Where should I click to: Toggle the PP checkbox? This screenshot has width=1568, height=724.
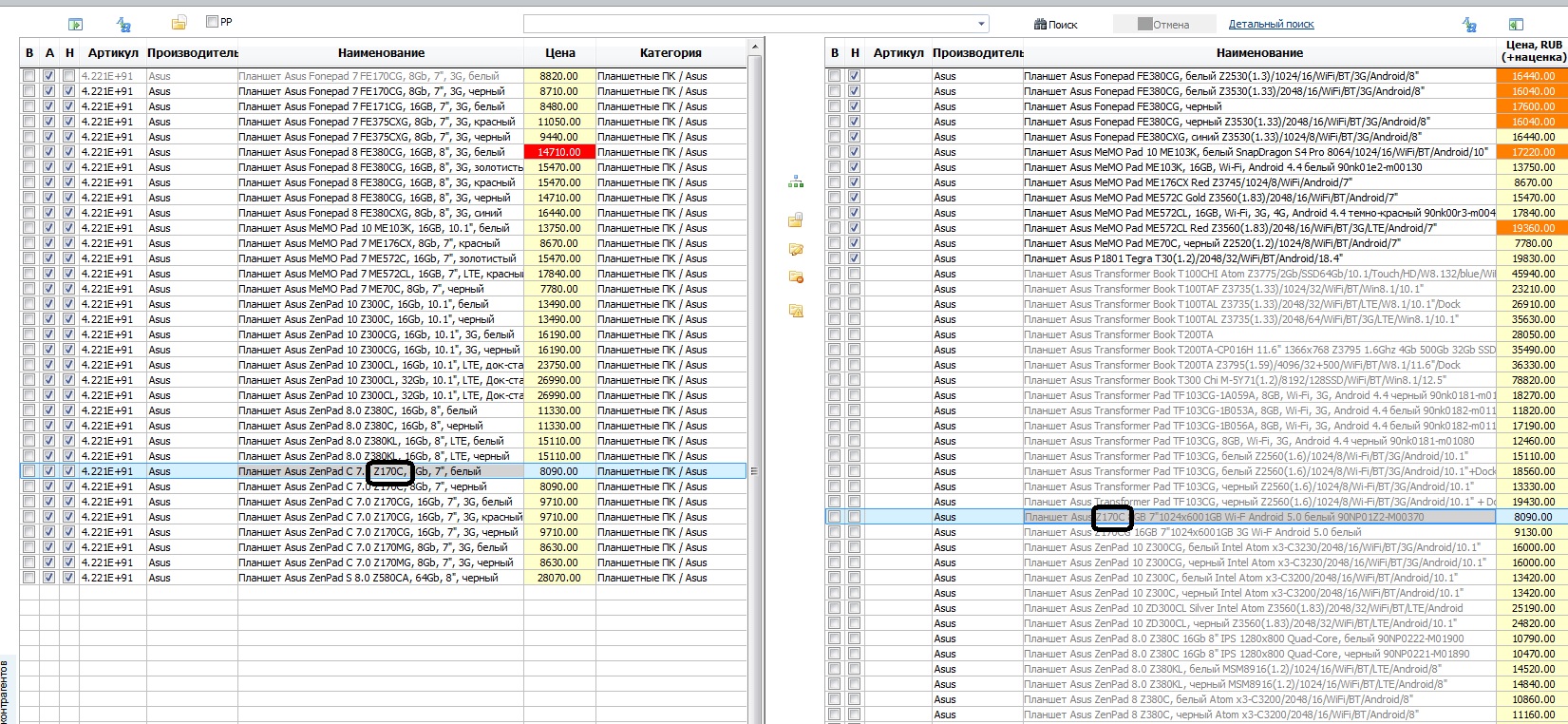click(212, 21)
